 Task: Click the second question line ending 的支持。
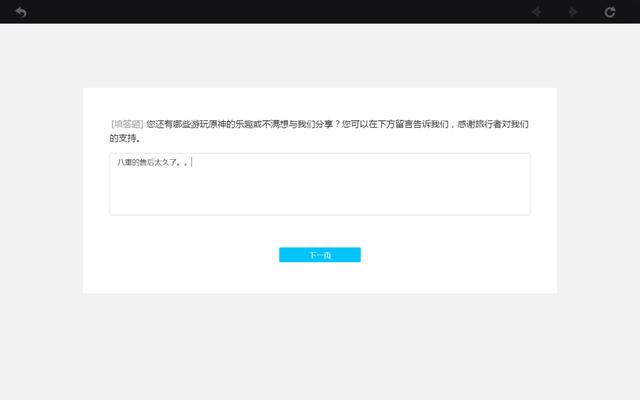[x=124, y=138]
